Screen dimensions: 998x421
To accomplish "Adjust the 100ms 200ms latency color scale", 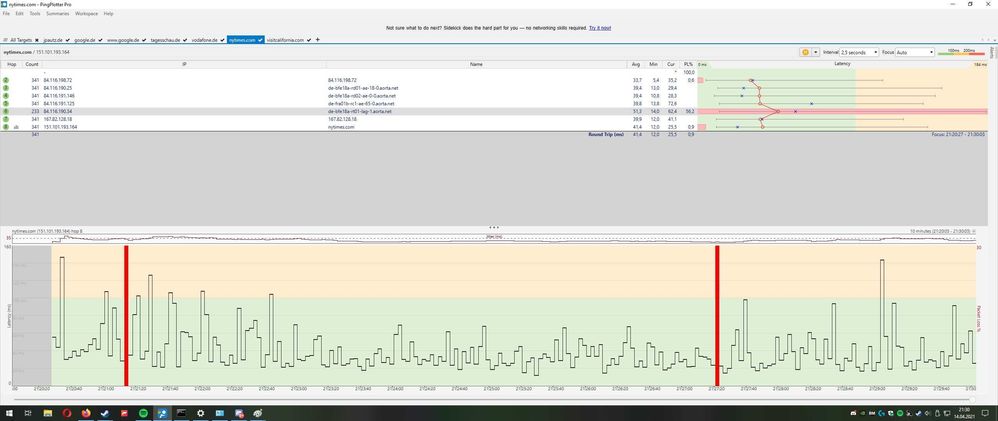I will pos(961,52).
